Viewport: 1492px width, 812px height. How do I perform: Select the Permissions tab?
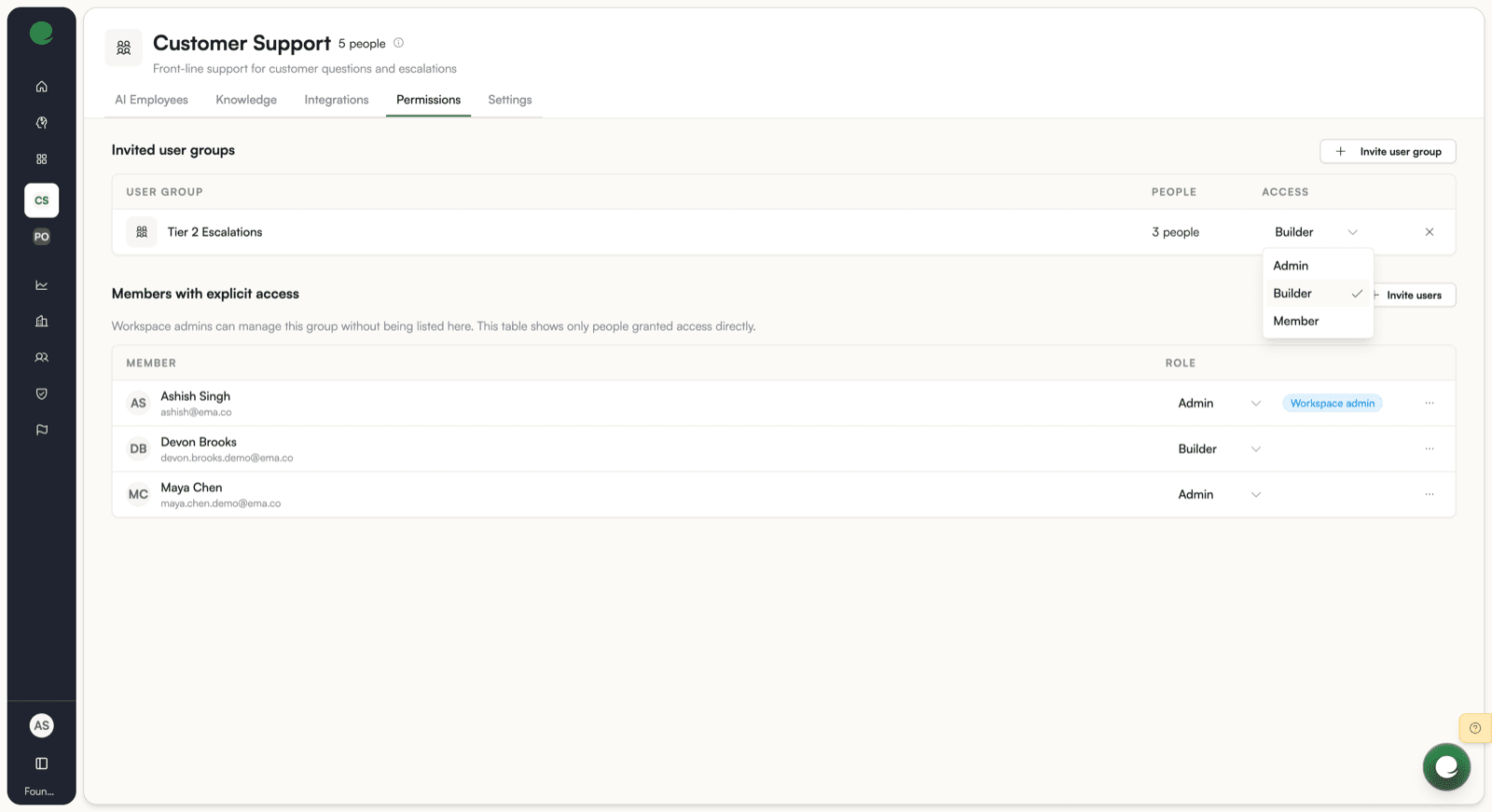point(428,100)
